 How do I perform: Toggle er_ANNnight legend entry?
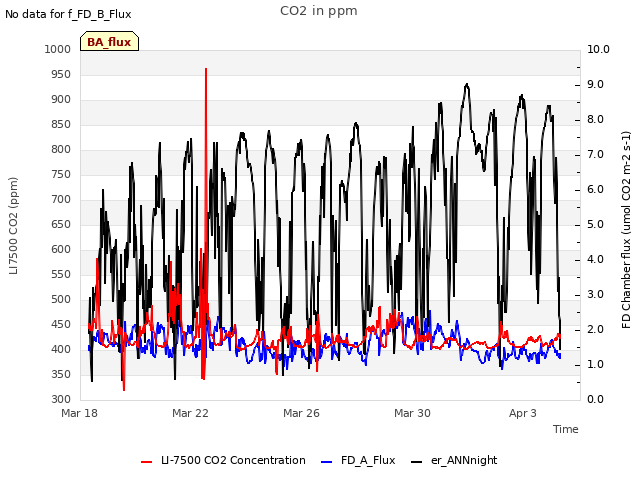454,460
